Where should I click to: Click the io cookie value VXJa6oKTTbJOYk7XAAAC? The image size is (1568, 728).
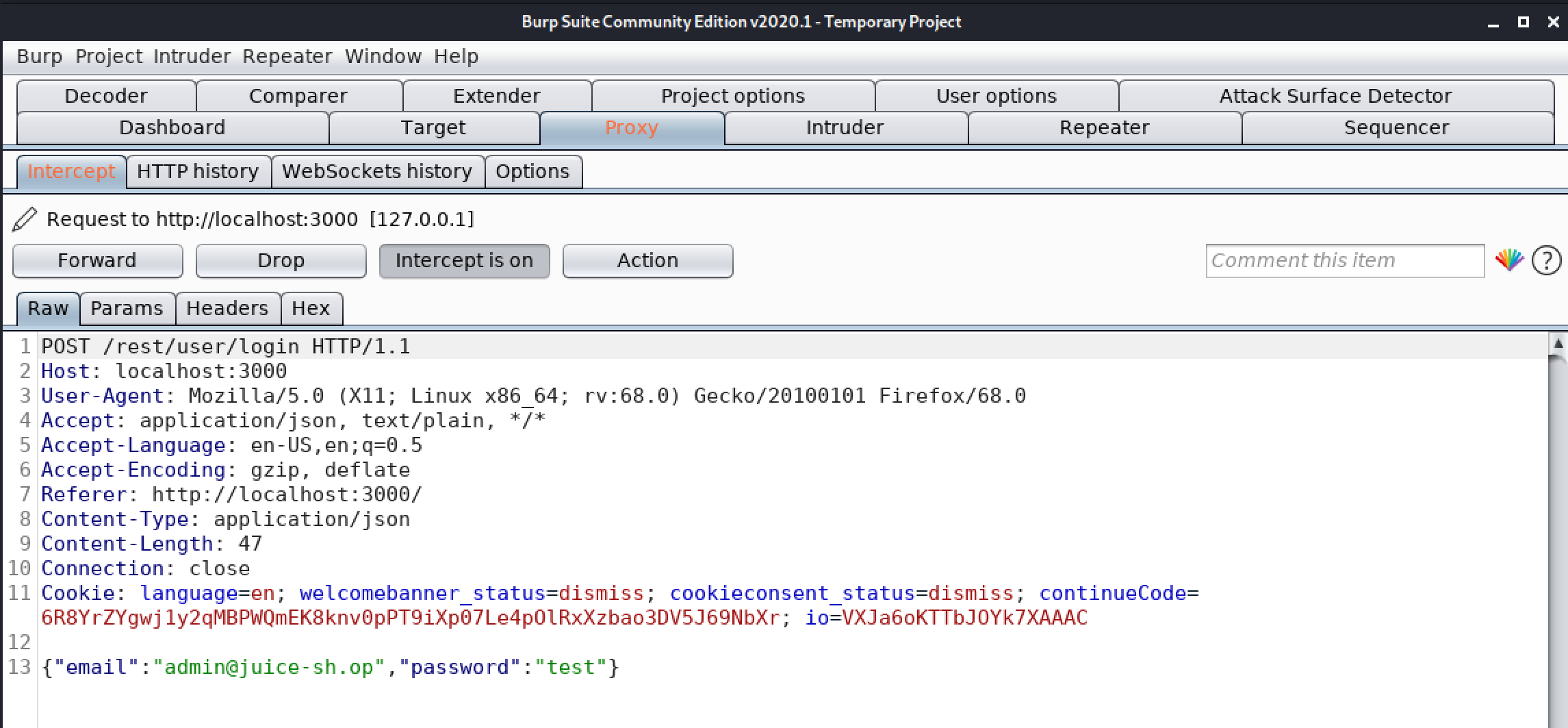tap(965, 618)
